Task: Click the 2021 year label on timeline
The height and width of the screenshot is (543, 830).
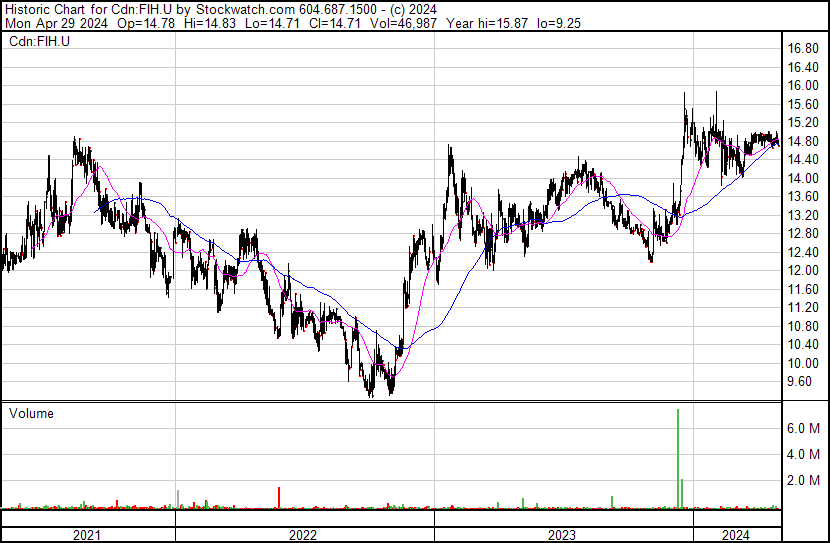Action: [x=87, y=535]
